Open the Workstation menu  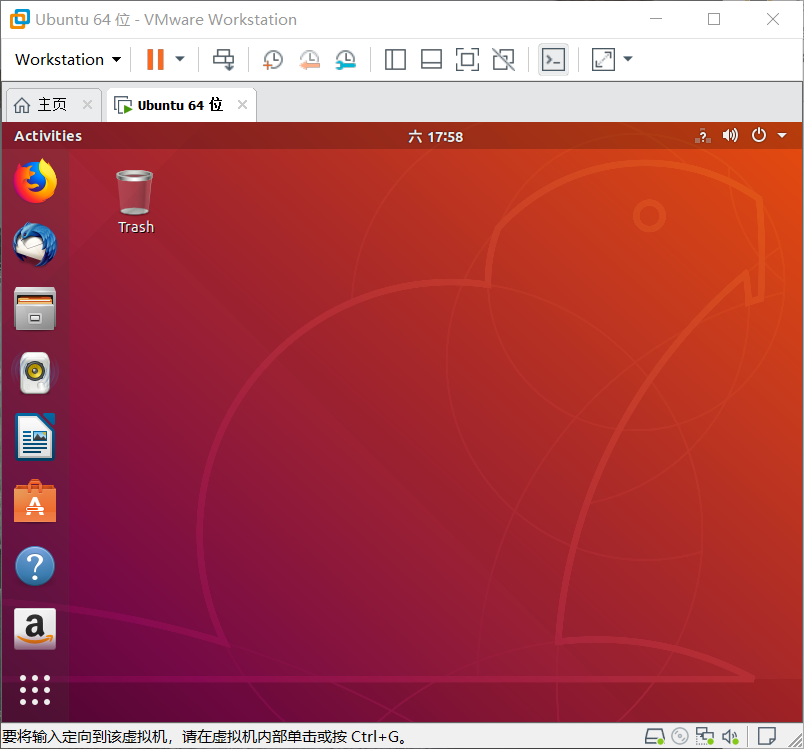[x=68, y=59]
